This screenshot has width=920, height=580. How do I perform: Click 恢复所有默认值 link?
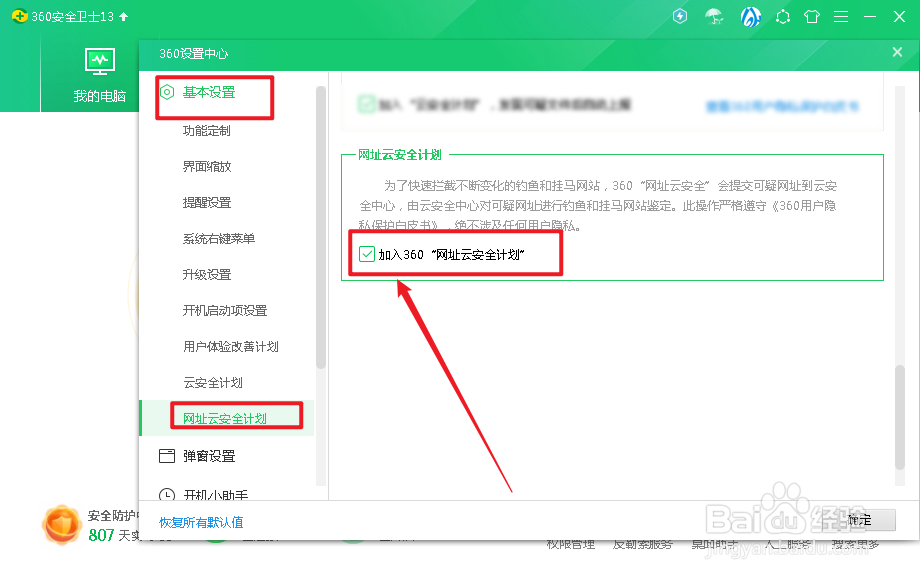tap(201, 523)
